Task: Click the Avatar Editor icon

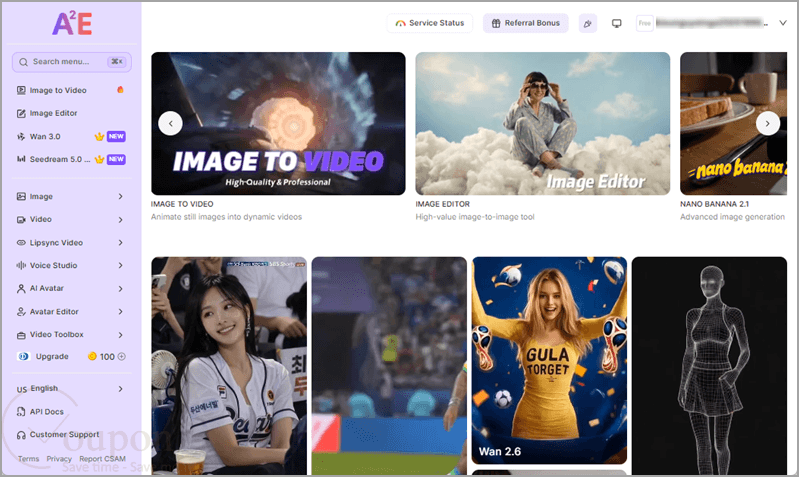Action: (21, 311)
